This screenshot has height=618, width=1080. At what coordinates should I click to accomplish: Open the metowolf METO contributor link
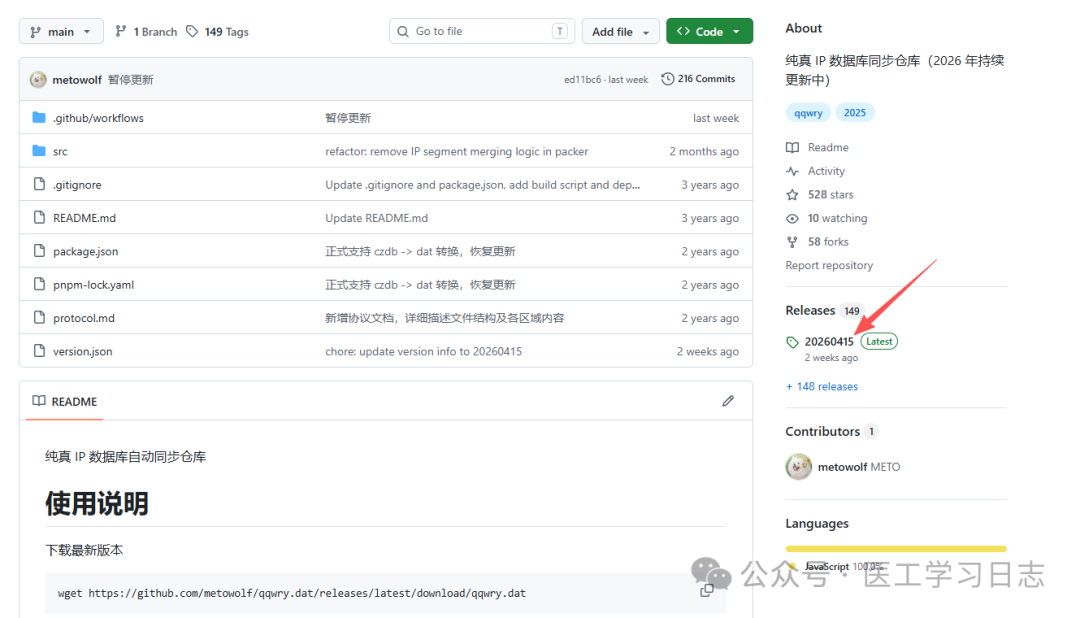click(859, 467)
